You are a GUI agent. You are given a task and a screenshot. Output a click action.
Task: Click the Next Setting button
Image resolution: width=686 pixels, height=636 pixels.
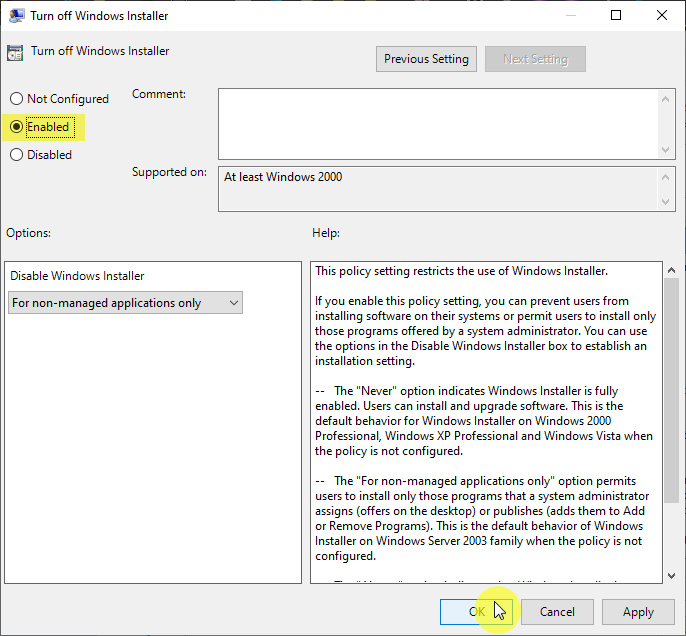tap(535, 59)
